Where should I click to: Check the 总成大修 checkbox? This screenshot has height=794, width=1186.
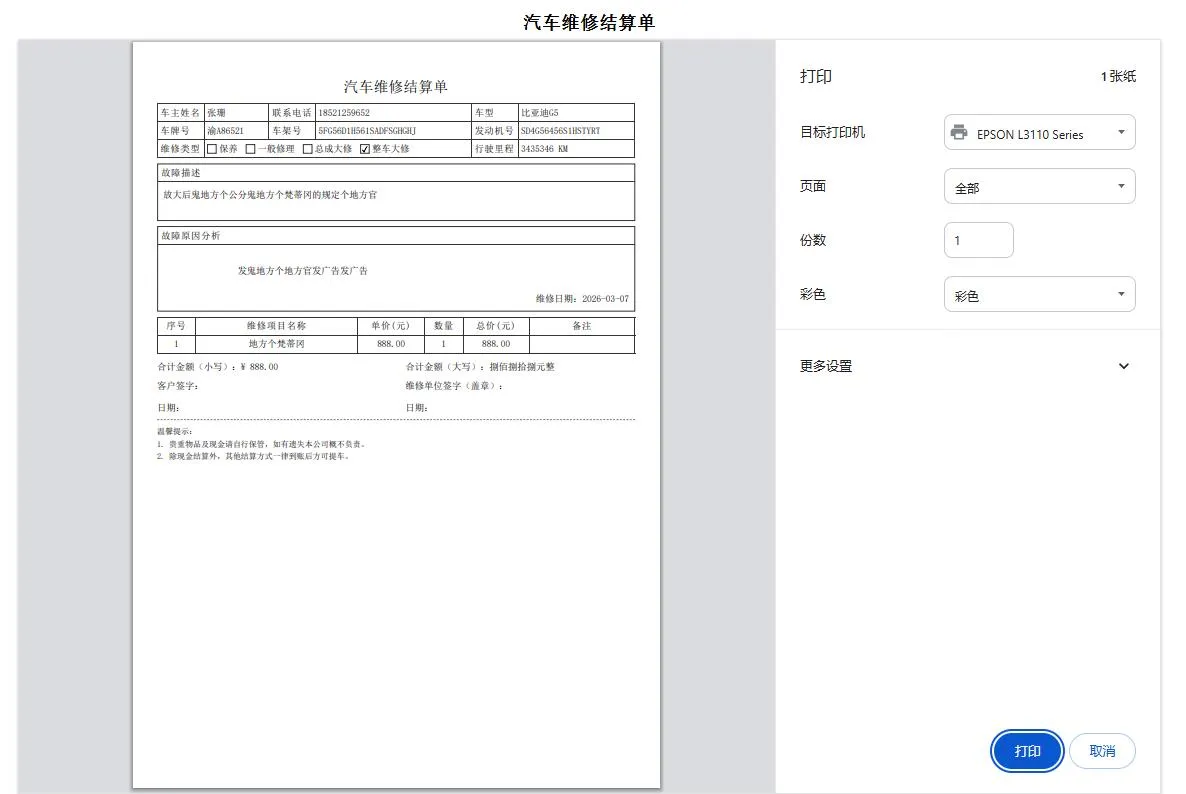(x=306, y=148)
